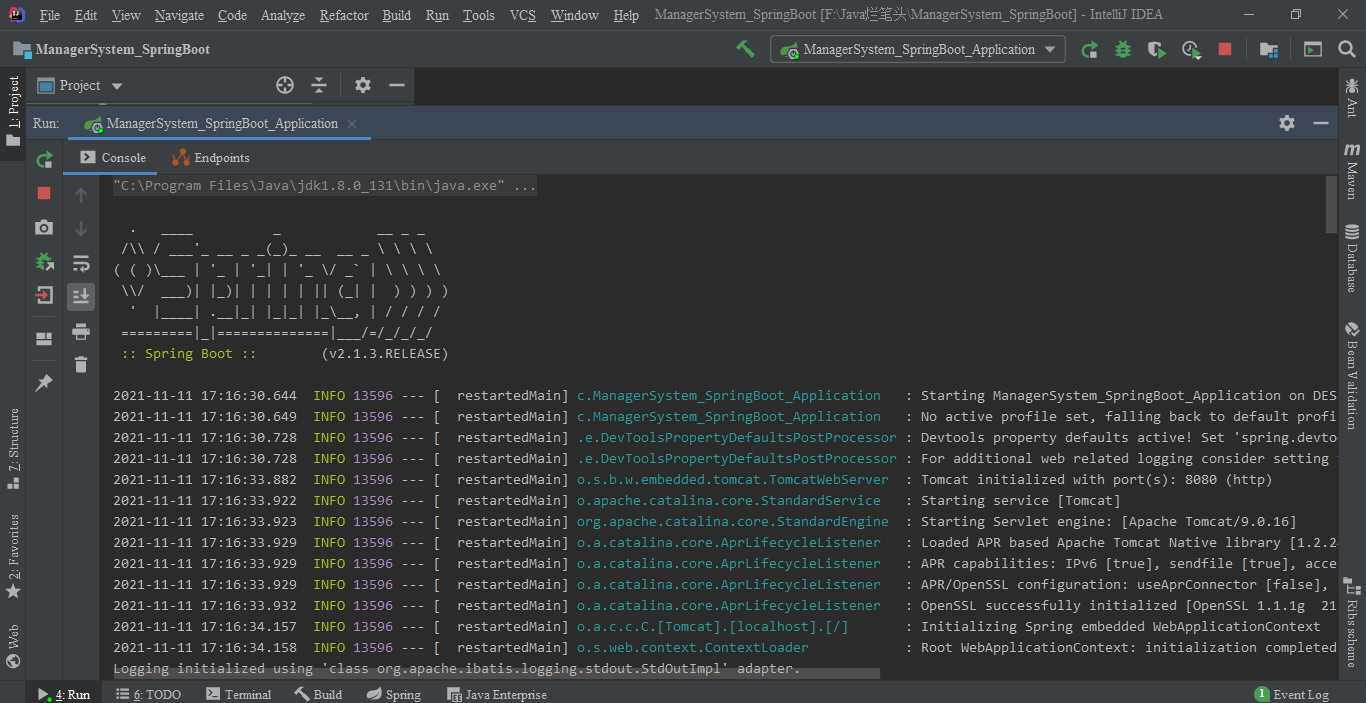Open the Navigate menu

tap(179, 15)
